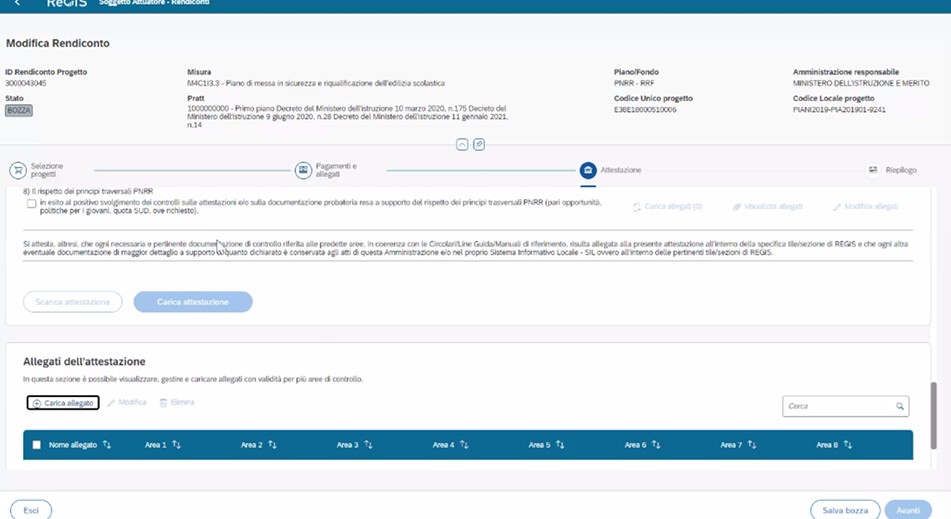Click the back arrow in the header
The width and height of the screenshot is (951, 519).
[17, 4]
